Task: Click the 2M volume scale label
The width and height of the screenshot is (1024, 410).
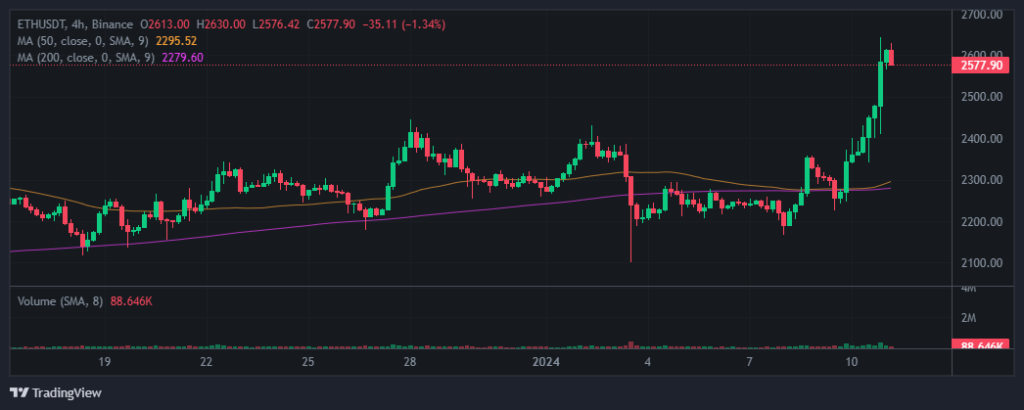Action: tap(968, 317)
